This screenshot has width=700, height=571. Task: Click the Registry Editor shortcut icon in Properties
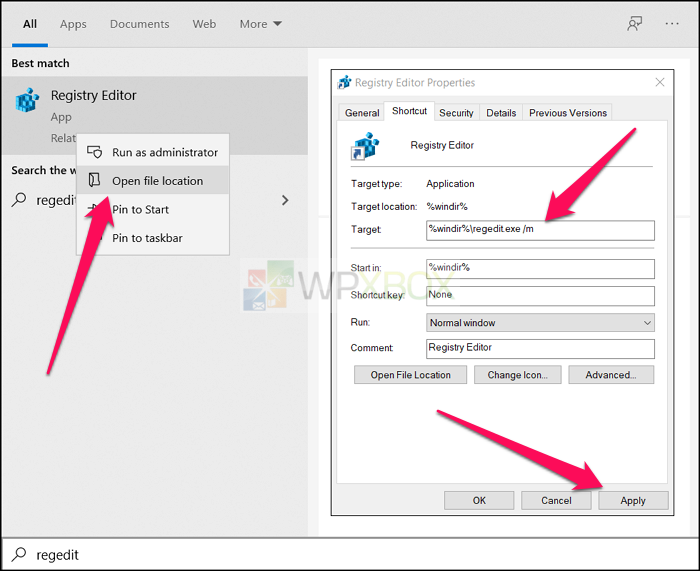tap(365, 146)
